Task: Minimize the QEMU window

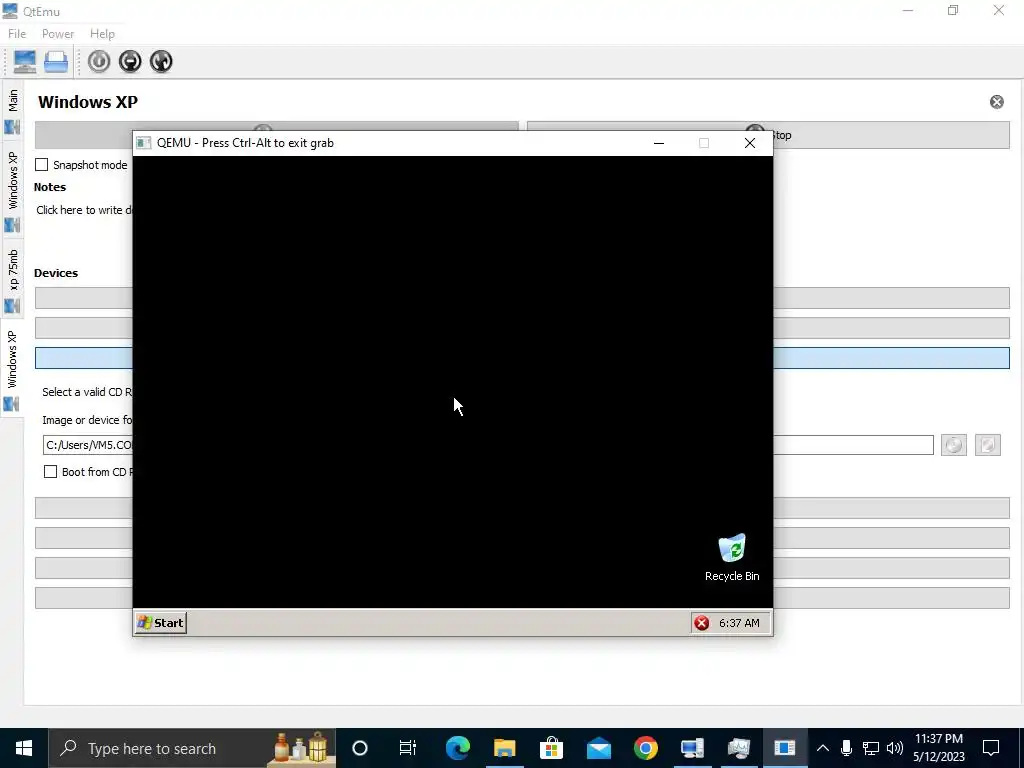Action: click(x=659, y=143)
